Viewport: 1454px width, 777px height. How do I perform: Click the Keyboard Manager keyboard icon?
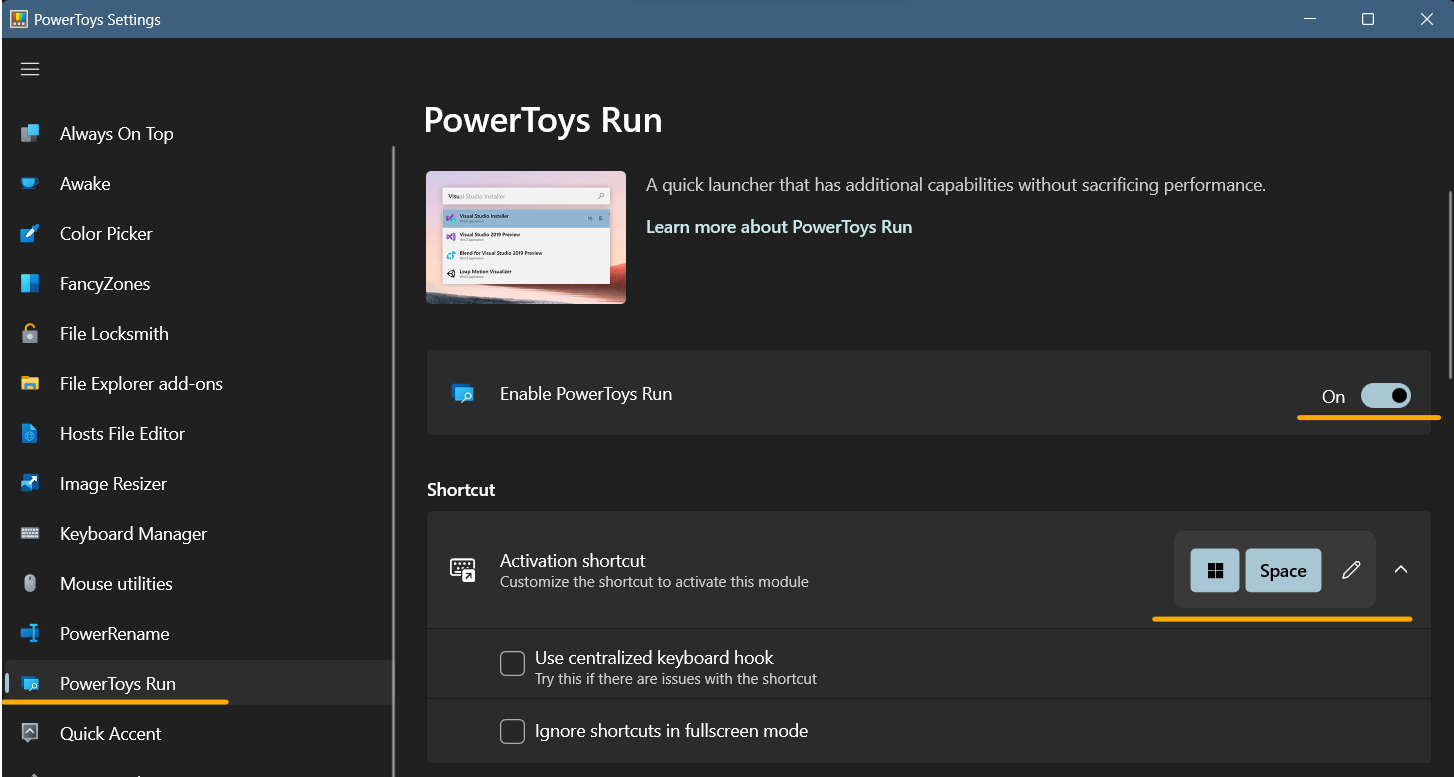click(x=30, y=533)
